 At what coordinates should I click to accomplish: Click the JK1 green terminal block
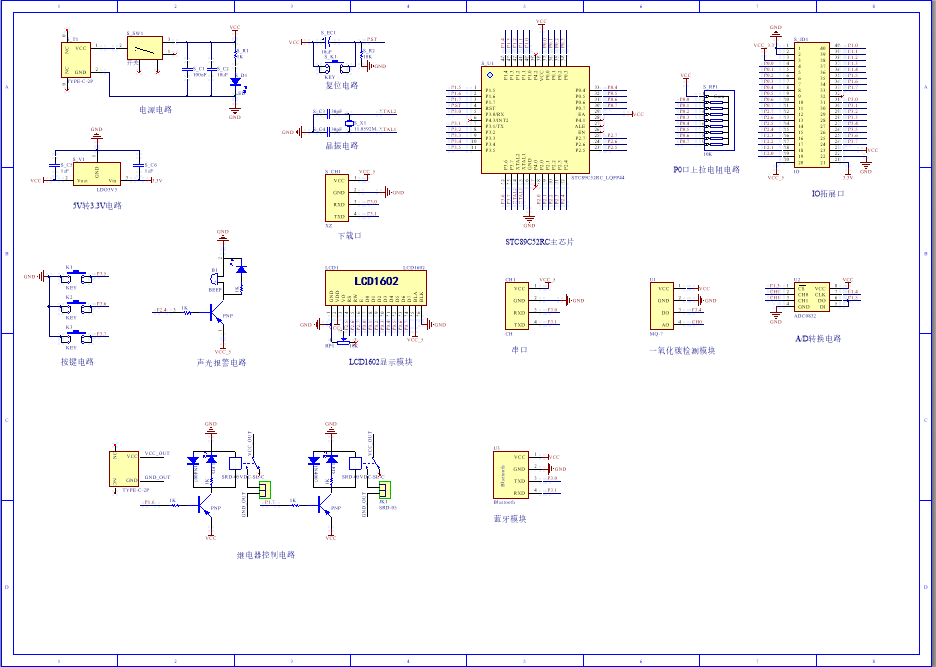coord(385,490)
